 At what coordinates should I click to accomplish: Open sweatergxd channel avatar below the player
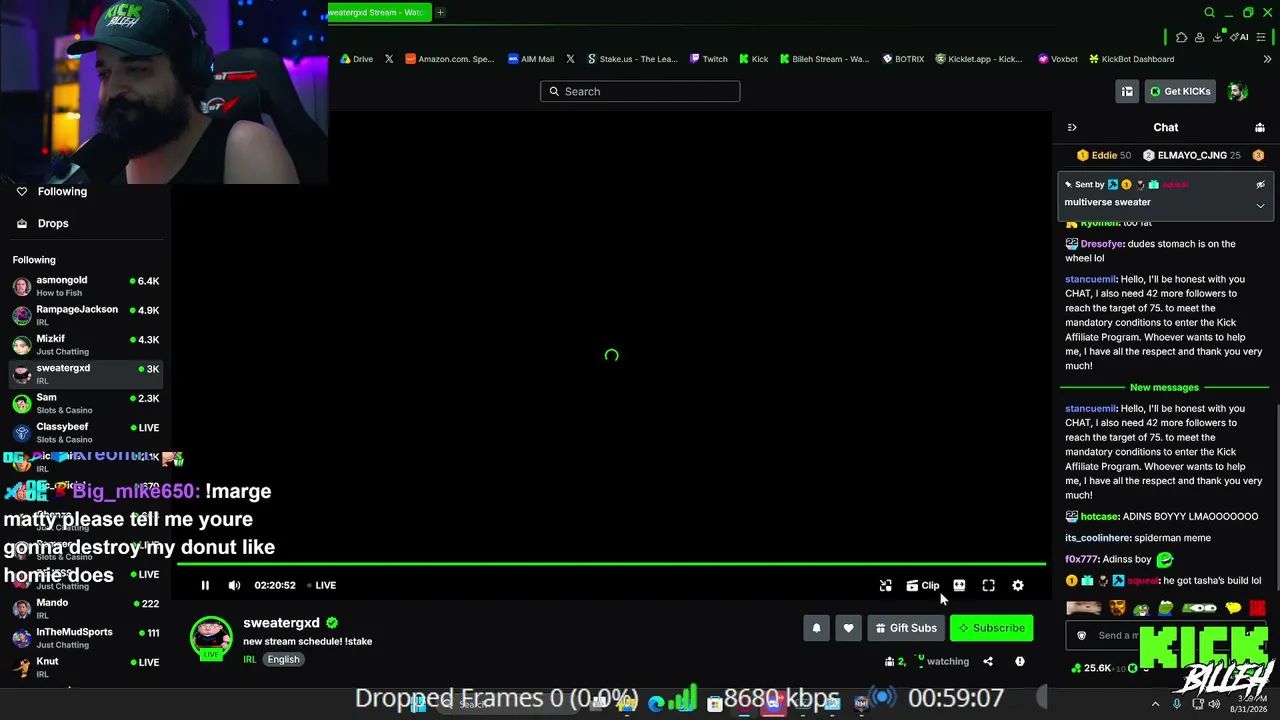click(211, 638)
